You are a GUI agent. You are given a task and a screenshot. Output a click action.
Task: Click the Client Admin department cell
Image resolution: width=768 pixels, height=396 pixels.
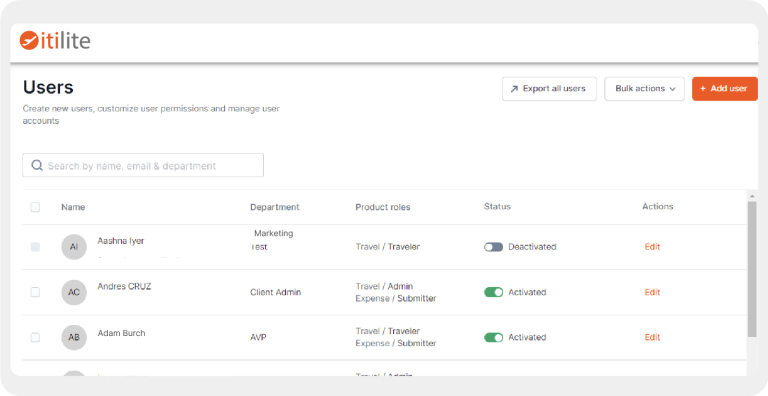(x=275, y=292)
